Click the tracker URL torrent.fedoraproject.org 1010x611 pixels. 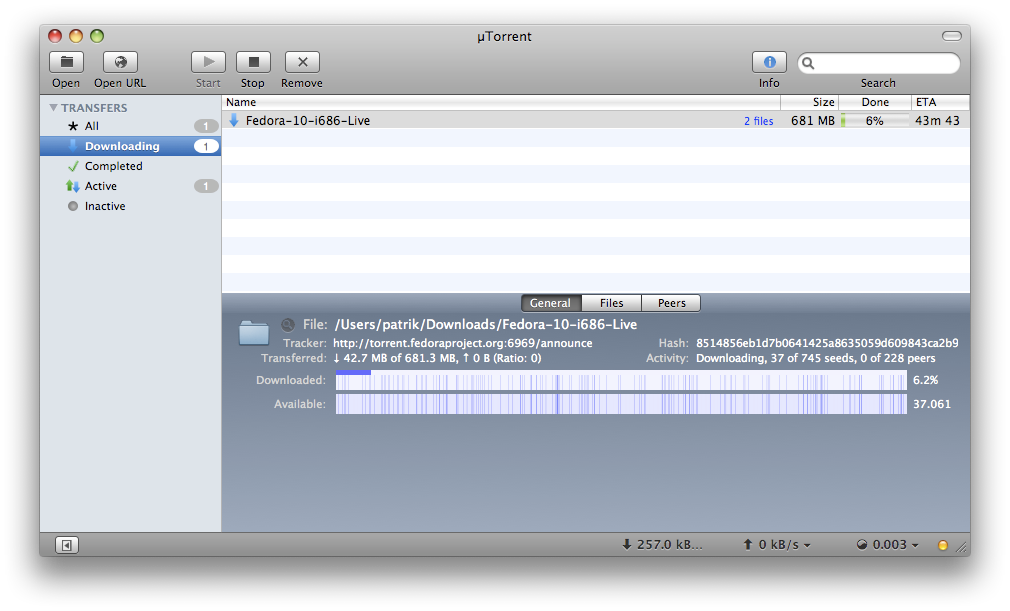(x=462, y=343)
